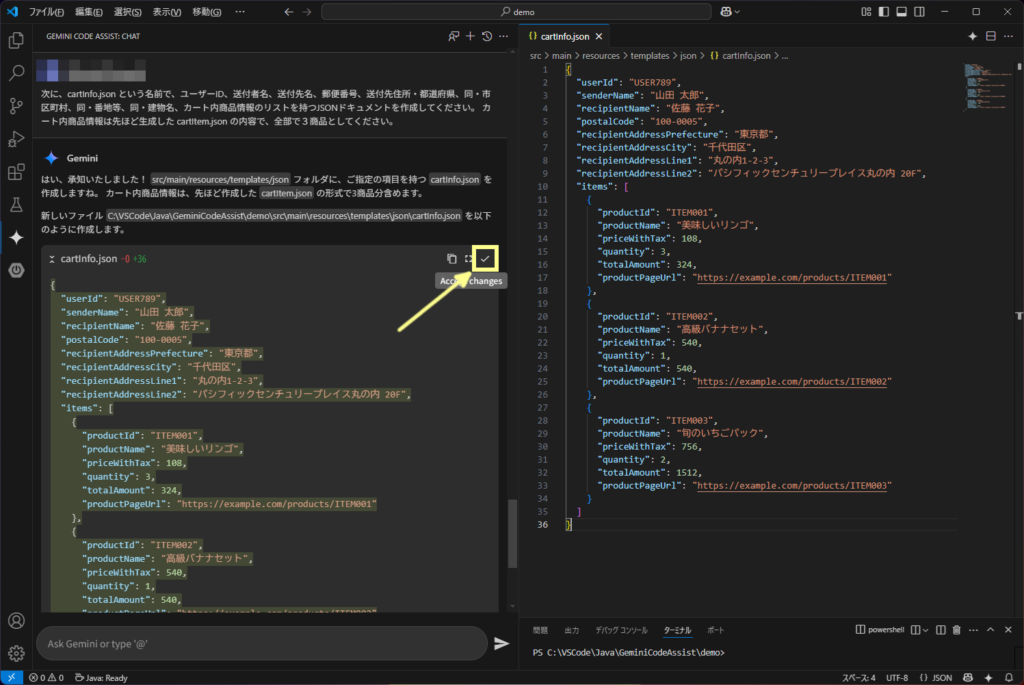Open the Source Control view
This screenshot has width=1024, height=685.
tap(16, 106)
